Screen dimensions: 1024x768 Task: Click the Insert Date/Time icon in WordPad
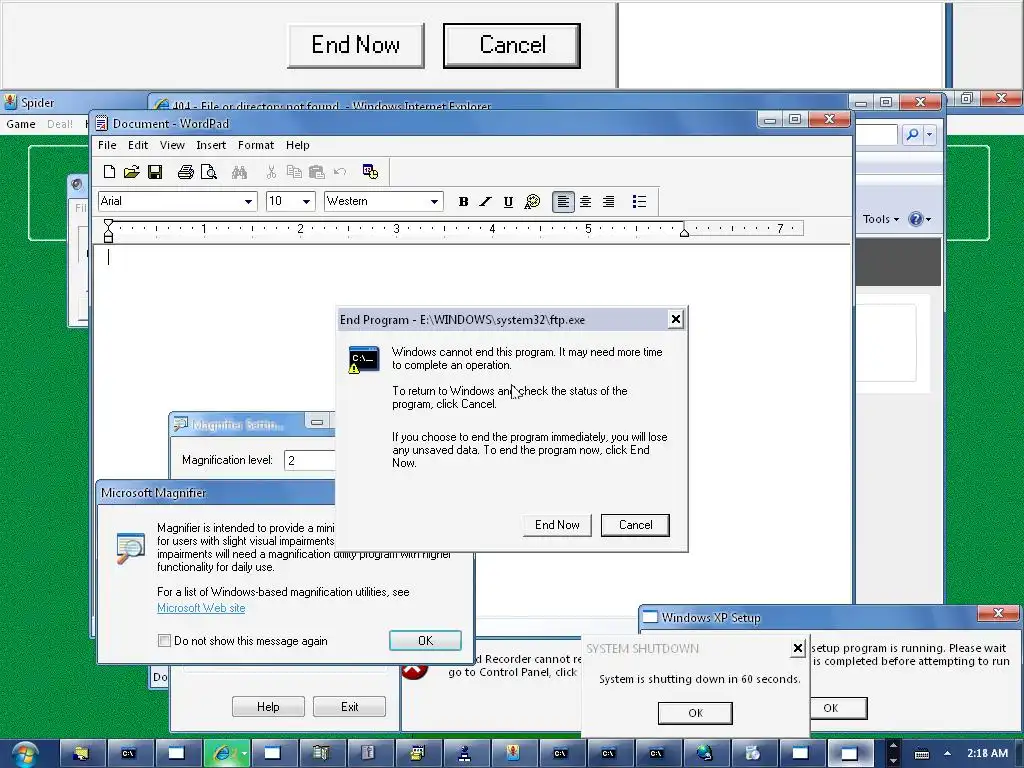pos(370,172)
